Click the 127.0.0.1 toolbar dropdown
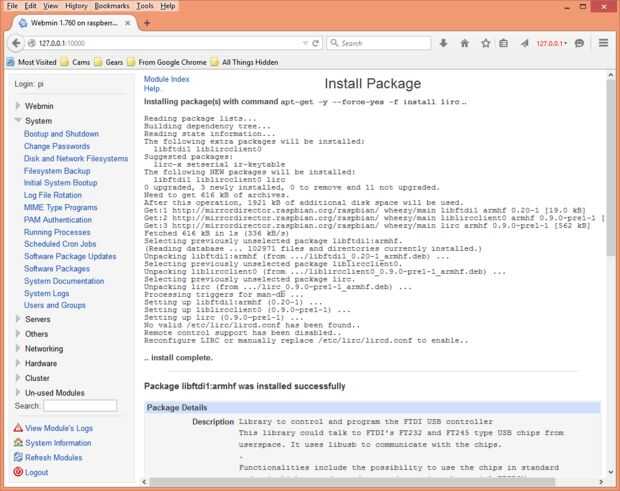This screenshot has width=620, height=491. (552, 43)
